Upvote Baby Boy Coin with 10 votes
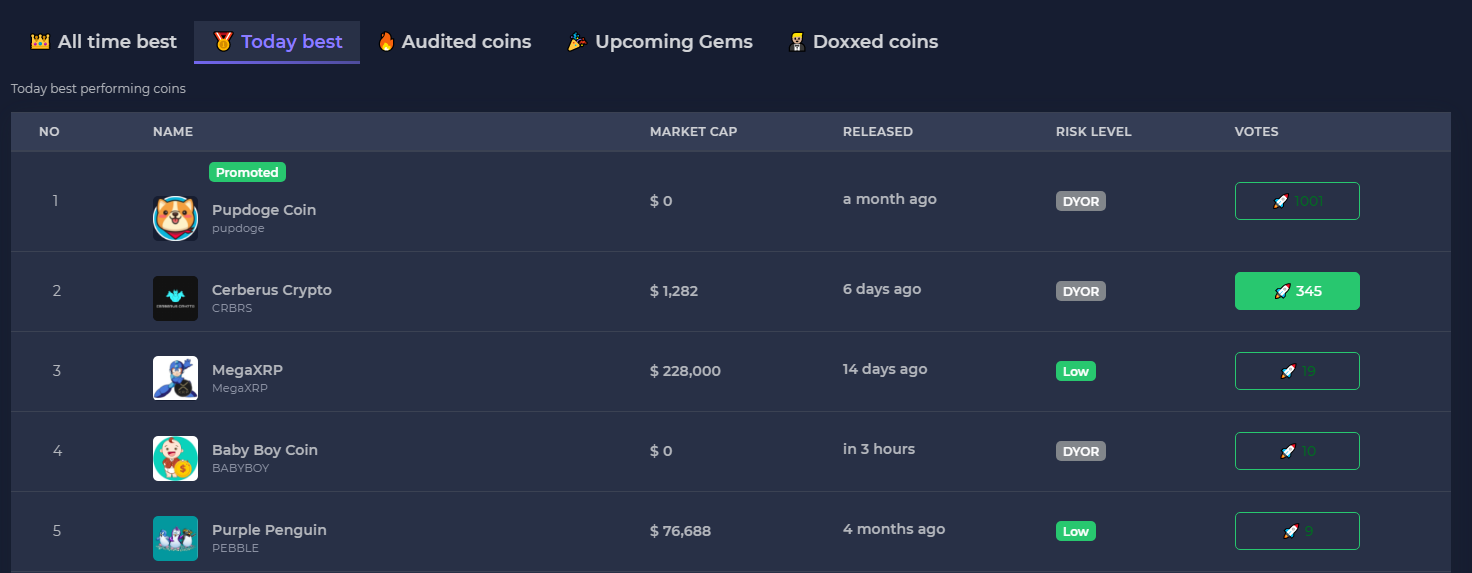 (1297, 451)
